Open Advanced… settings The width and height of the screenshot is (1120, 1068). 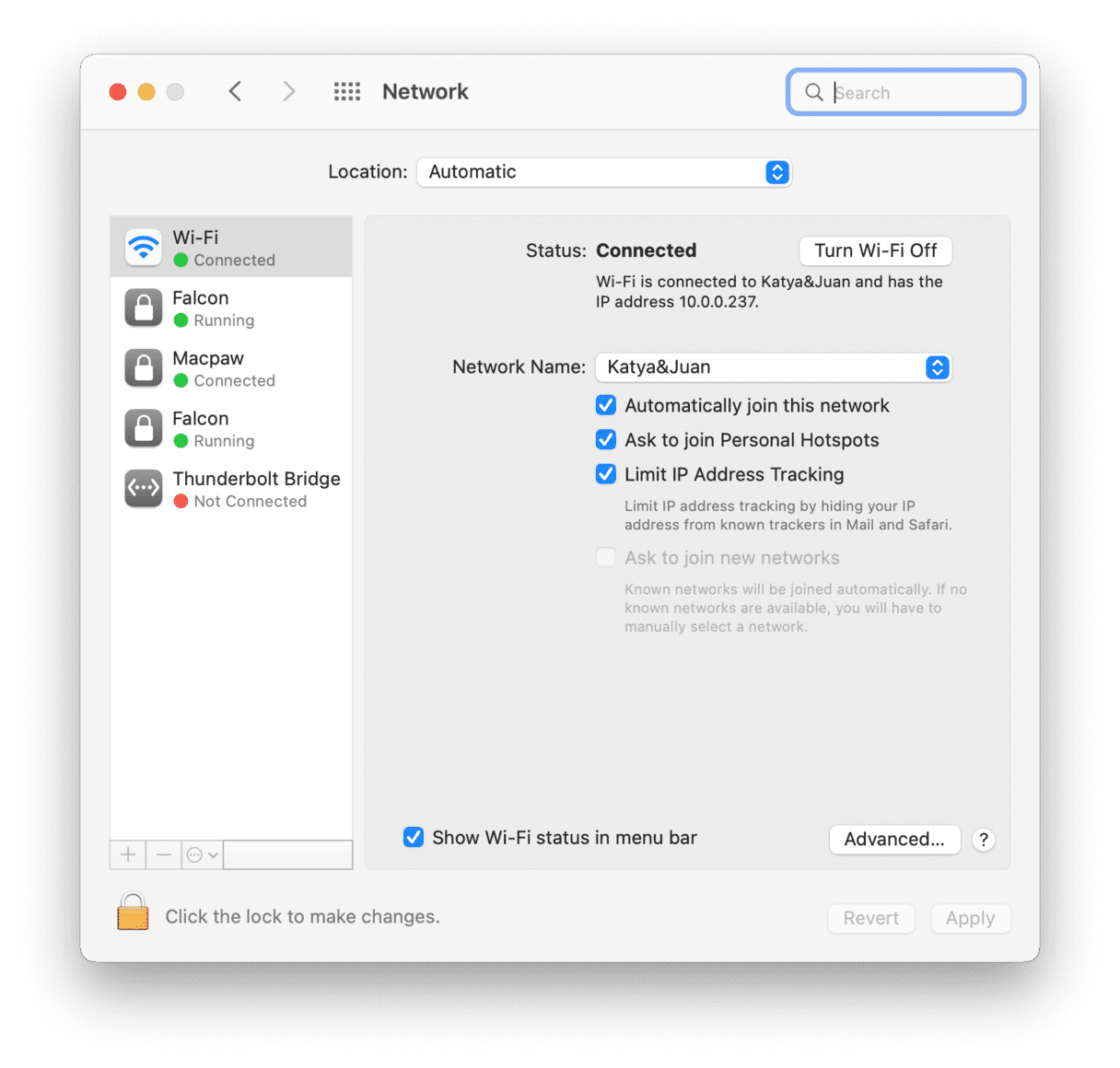coord(894,839)
